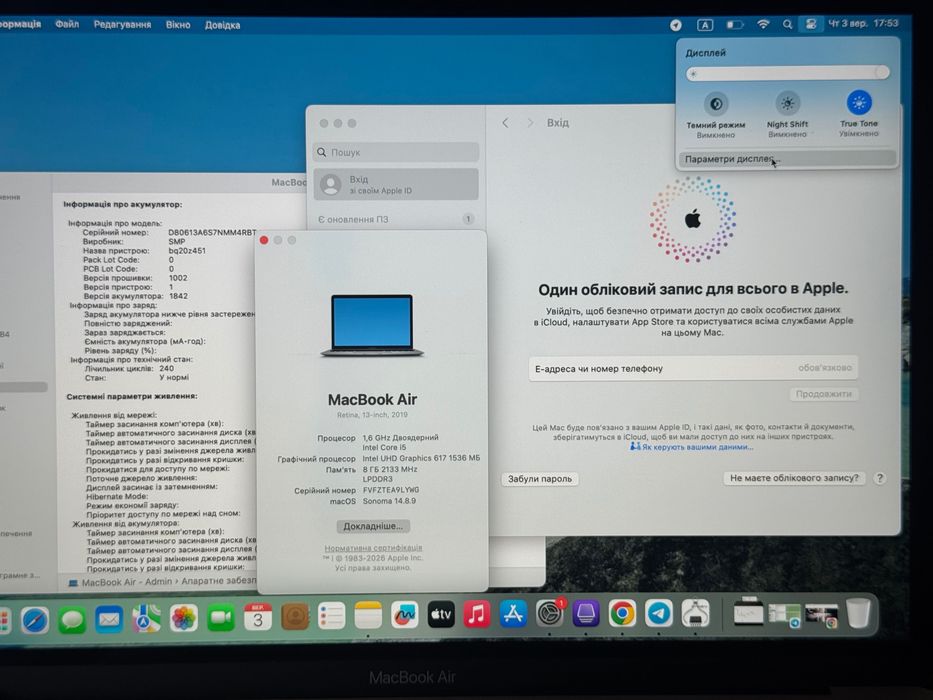Open Нормативна сертифікація link
The image size is (933, 700).
click(373, 548)
